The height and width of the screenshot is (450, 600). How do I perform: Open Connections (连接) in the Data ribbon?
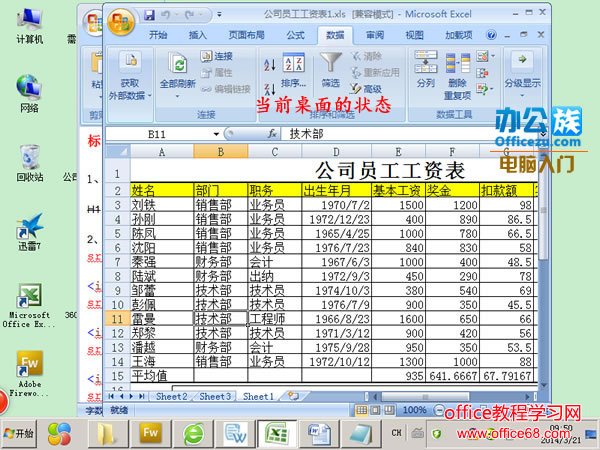(x=217, y=56)
